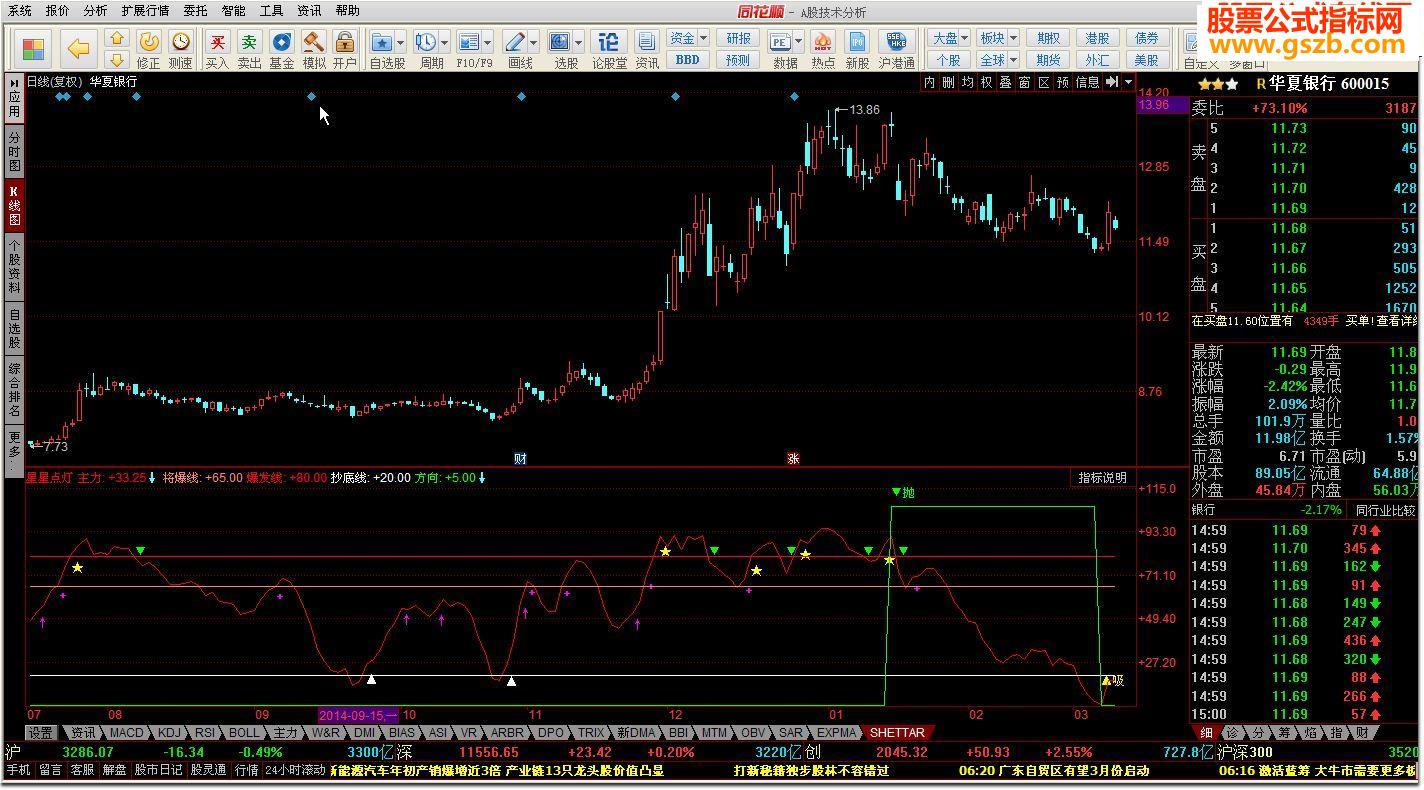Select the SHETTAR indicator tab
This screenshot has height=790, width=1424.
(897, 733)
